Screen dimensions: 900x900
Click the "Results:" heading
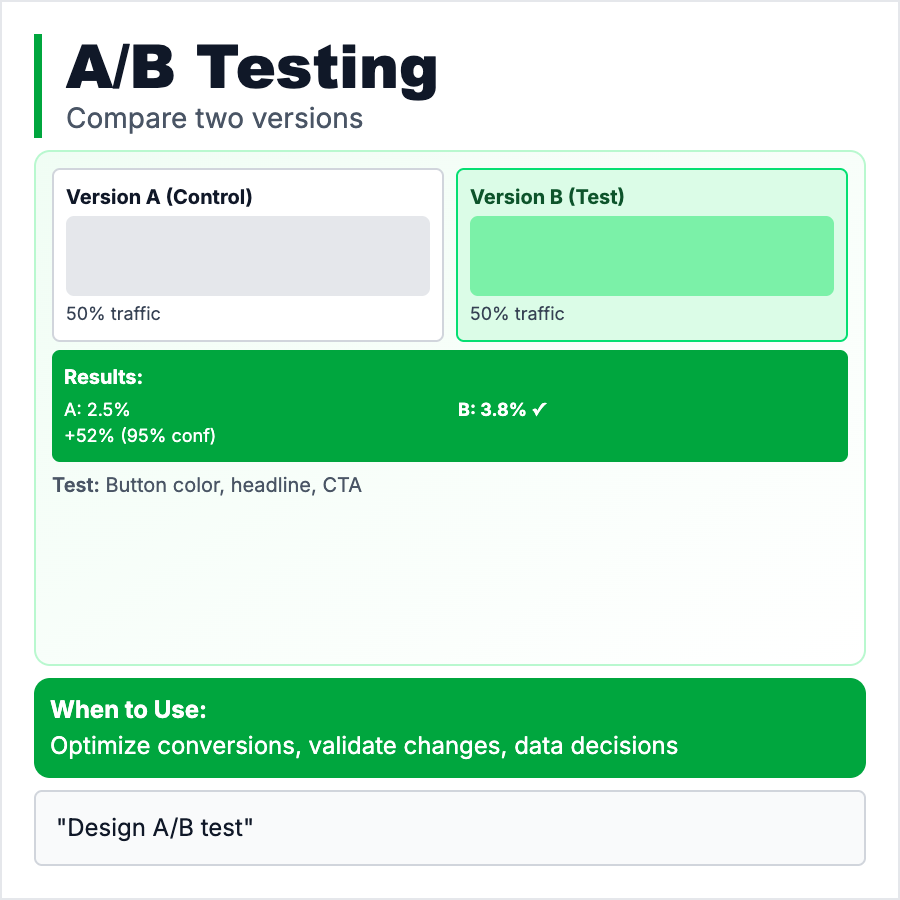click(104, 378)
